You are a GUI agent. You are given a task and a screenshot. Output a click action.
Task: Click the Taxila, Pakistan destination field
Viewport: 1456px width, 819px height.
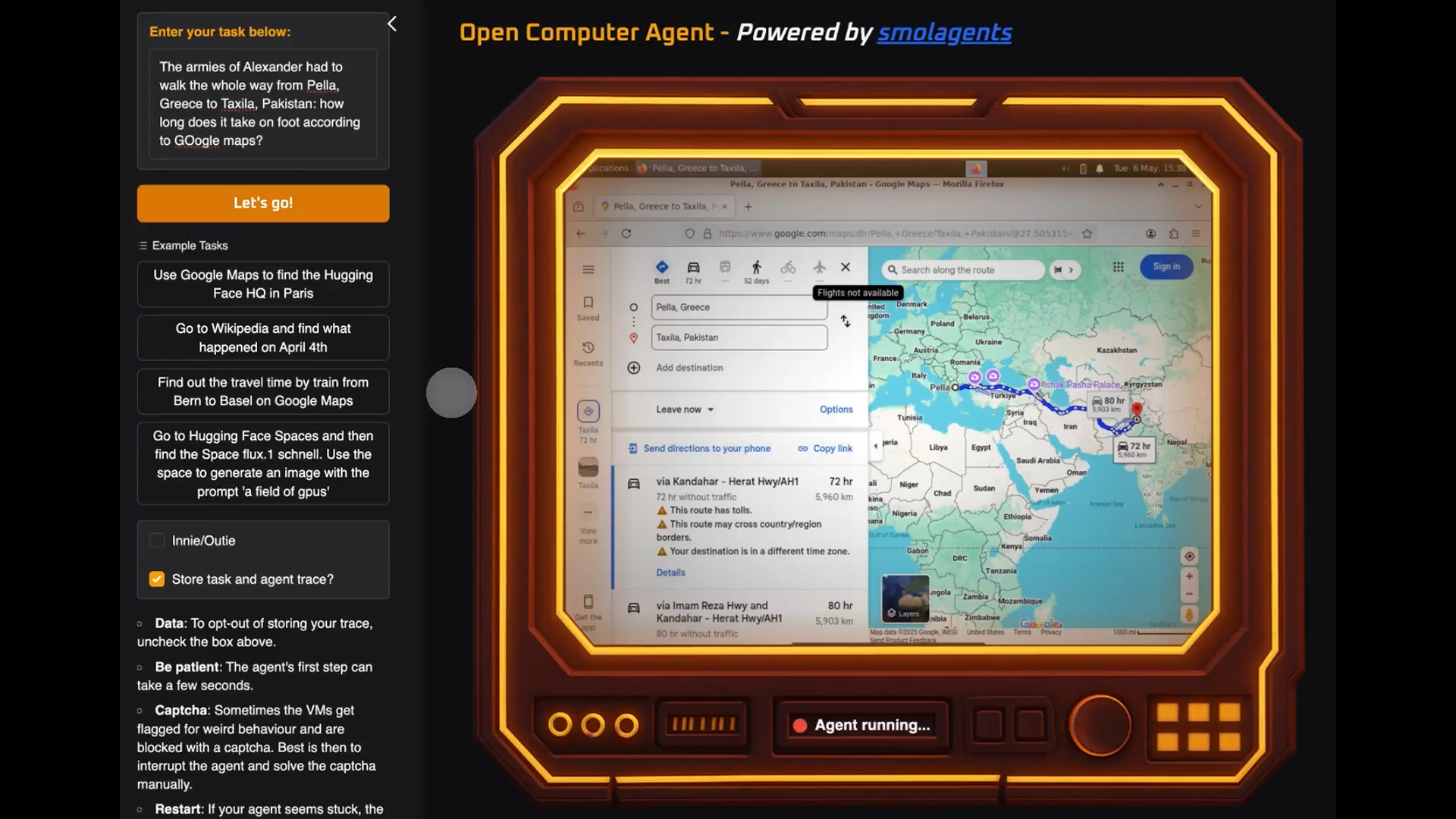[739, 337]
